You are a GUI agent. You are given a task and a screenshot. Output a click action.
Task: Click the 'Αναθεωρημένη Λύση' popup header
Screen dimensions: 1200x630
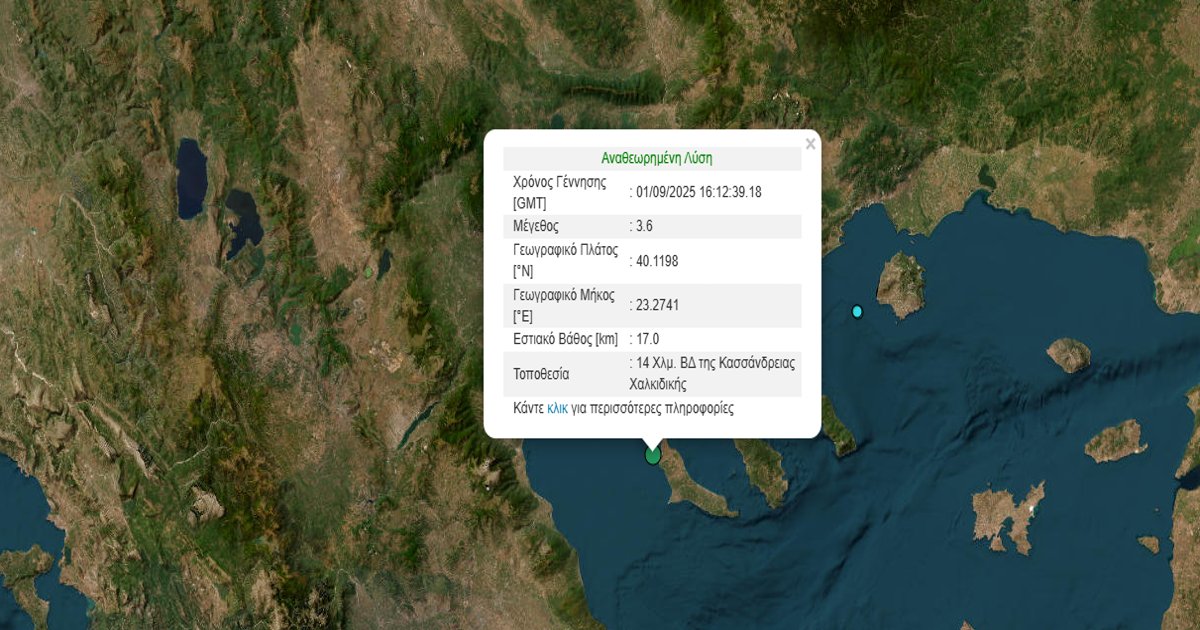[656, 158]
